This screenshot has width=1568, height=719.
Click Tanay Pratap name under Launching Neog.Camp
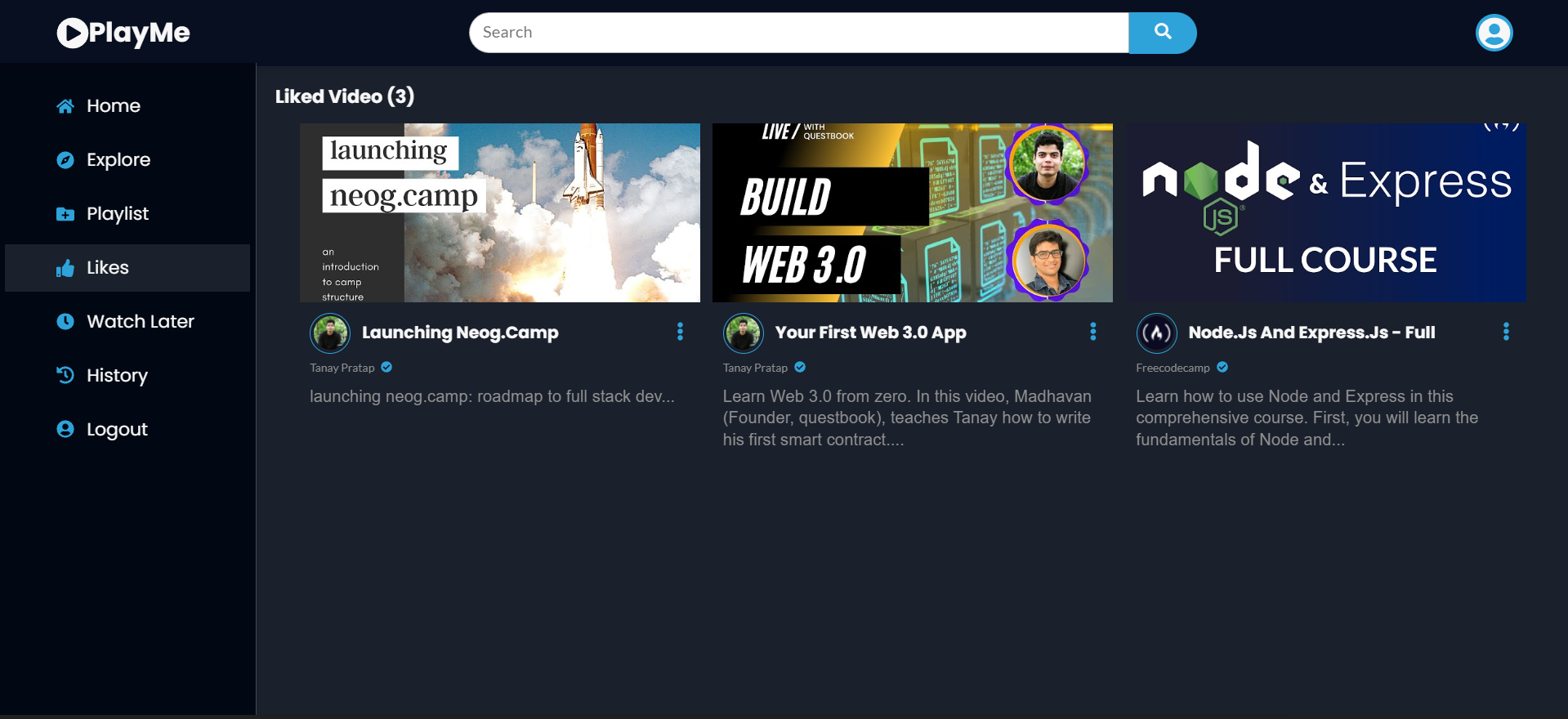pos(342,368)
